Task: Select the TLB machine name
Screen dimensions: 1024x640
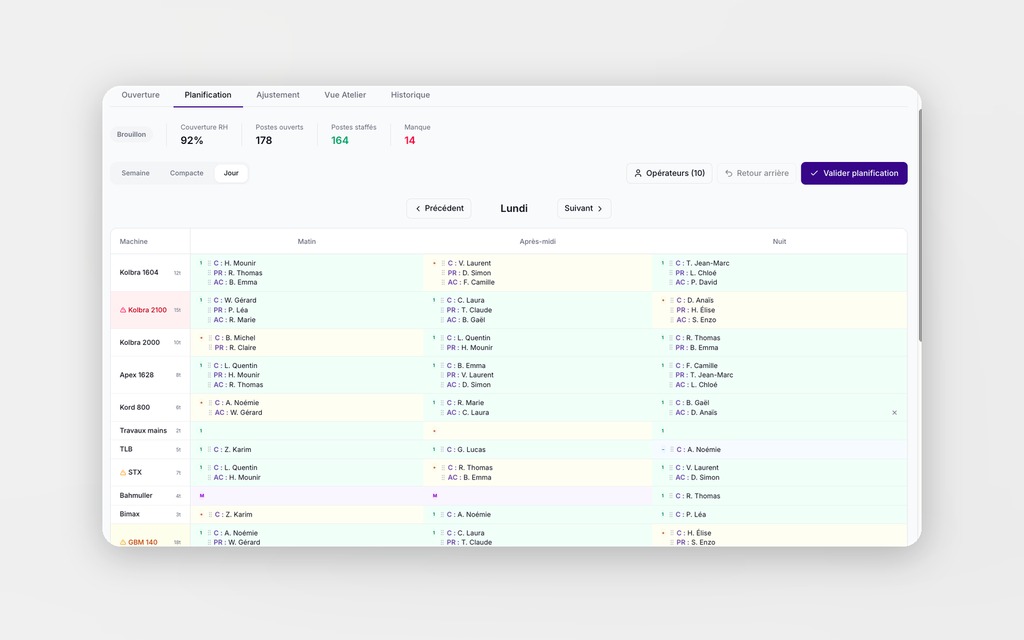Action: [x=126, y=449]
